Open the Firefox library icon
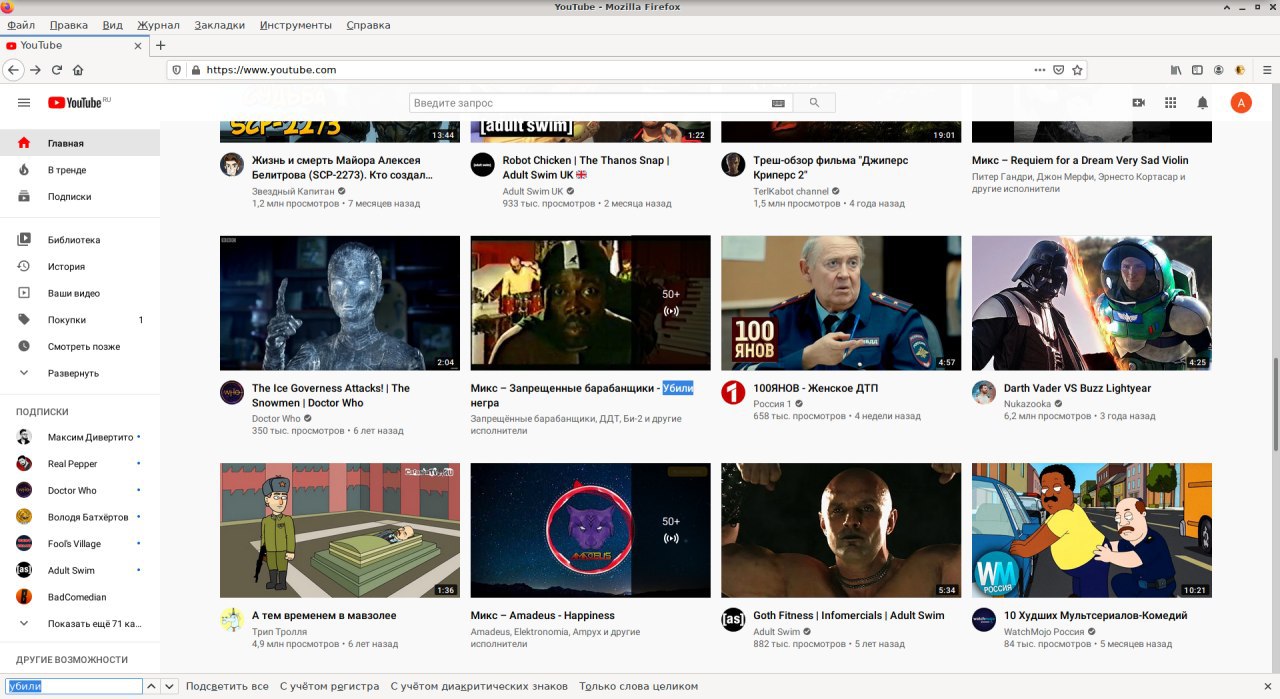 (x=1176, y=70)
